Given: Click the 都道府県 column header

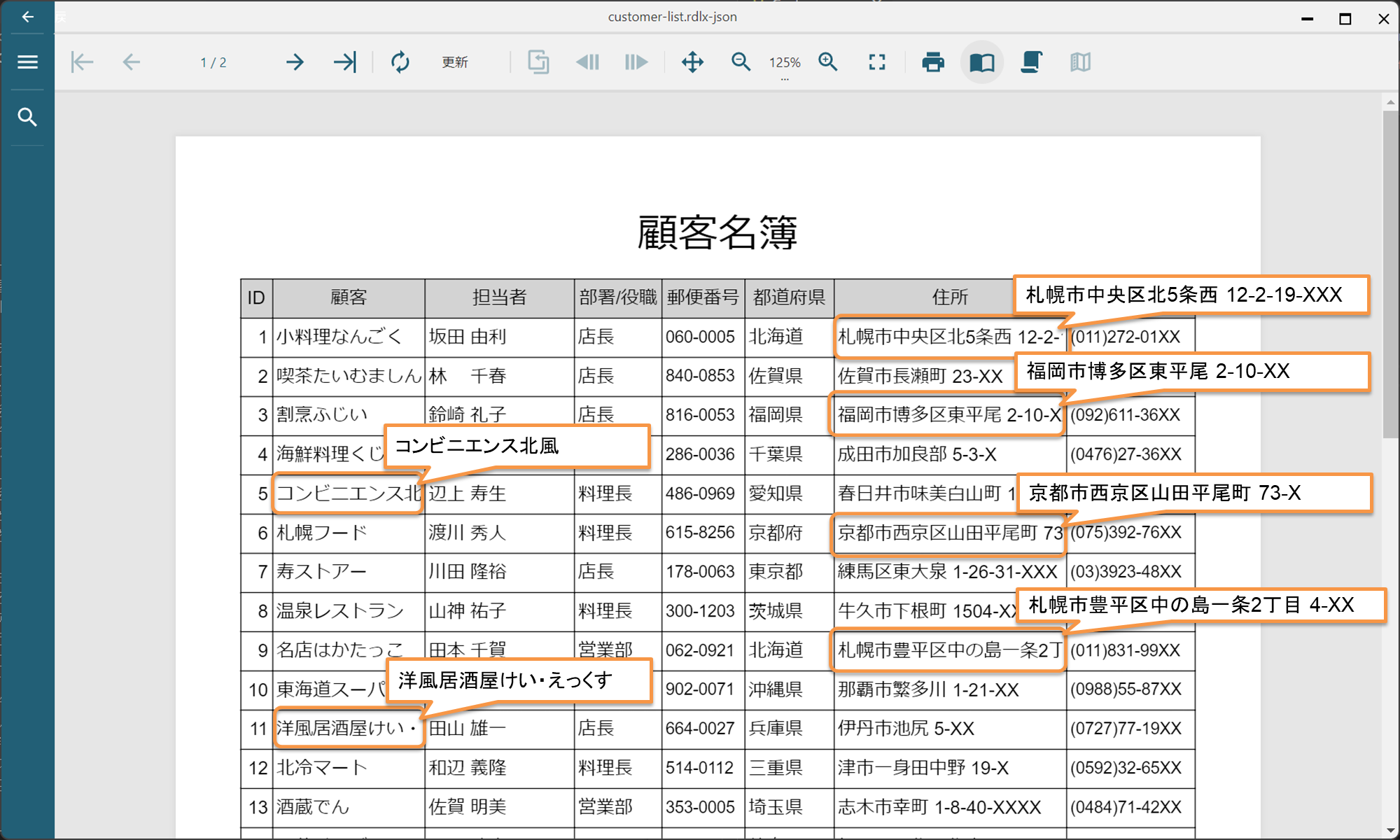Looking at the screenshot, I should pos(789,297).
